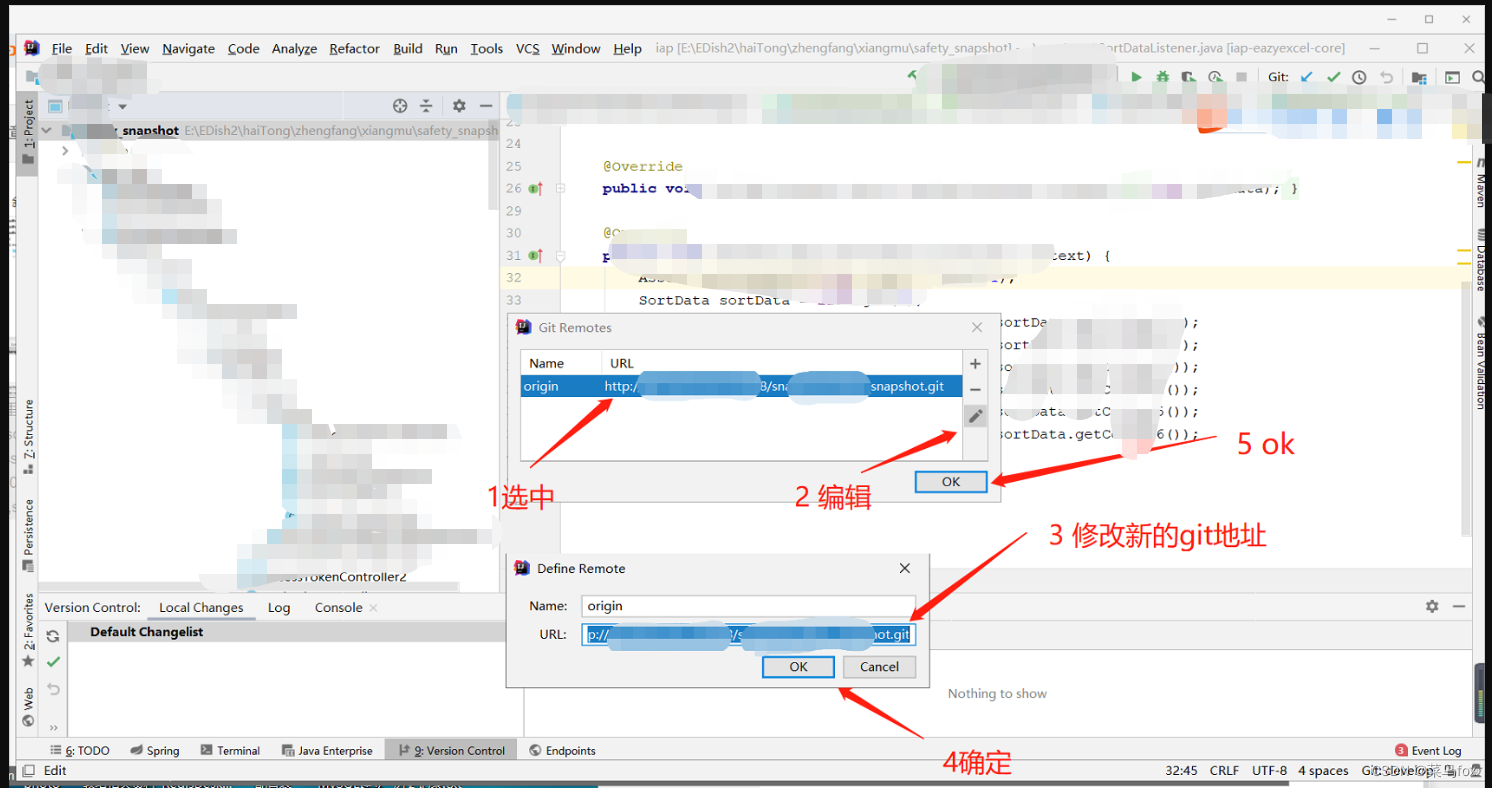Image resolution: width=1492 pixels, height=788 pixels.
Task: Collapse the safety_snapshot project root
Action: (46, 130)
